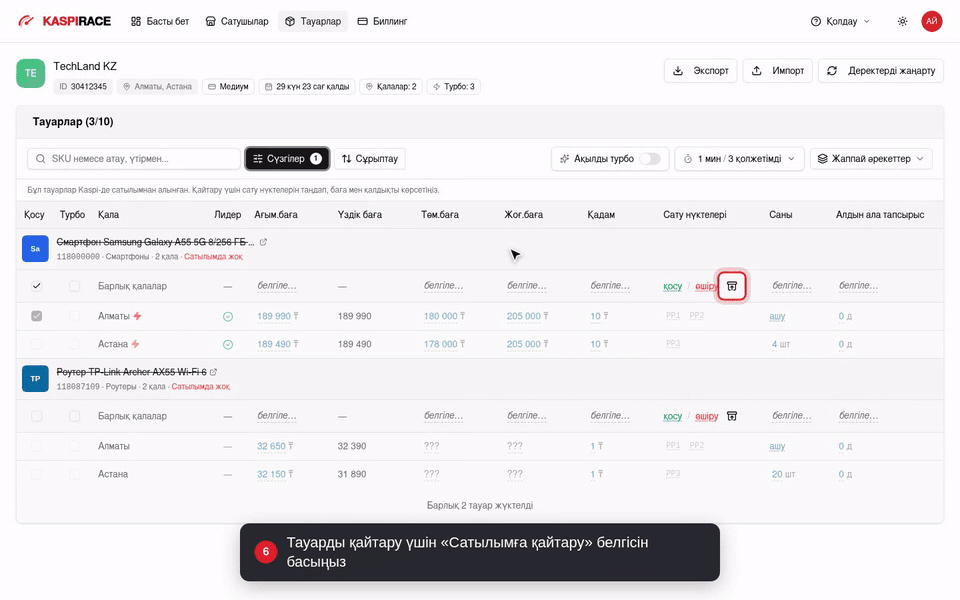
Task: Click the Турбо: 3 chip under the store name
Action: [454, 87]
